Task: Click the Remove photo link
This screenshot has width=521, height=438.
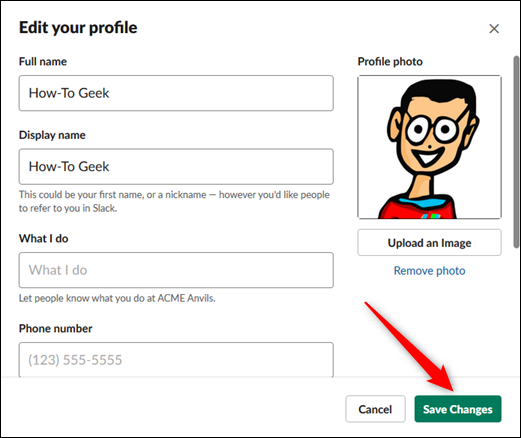Action: pyautogui.click(x=429, y=271)
